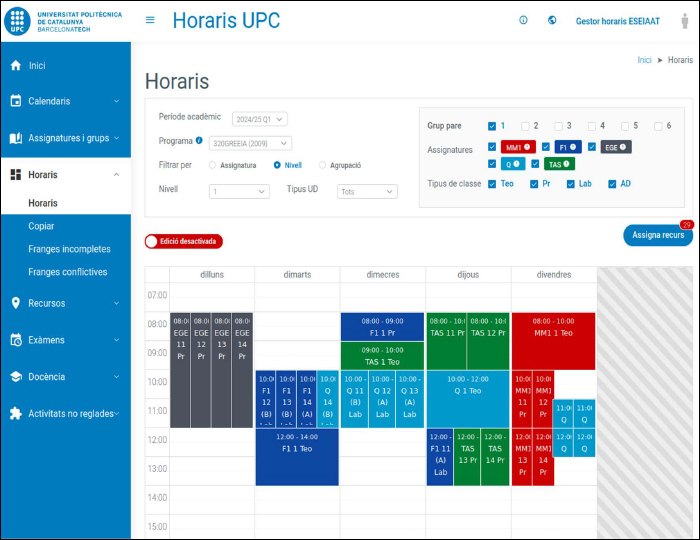The height and width of the screenshot is (540, 700).
Task: Open Franges conflictives in sidebar
Action: (68, 272)
